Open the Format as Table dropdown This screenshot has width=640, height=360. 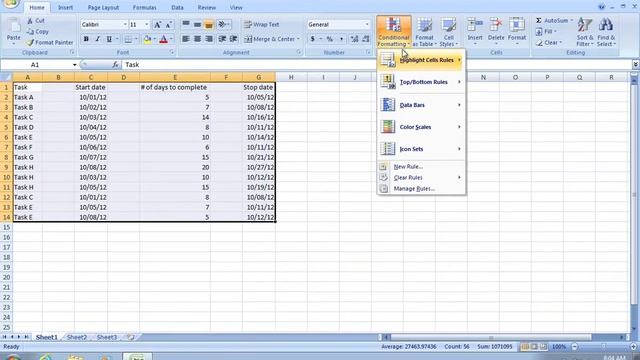pos(424,32)
